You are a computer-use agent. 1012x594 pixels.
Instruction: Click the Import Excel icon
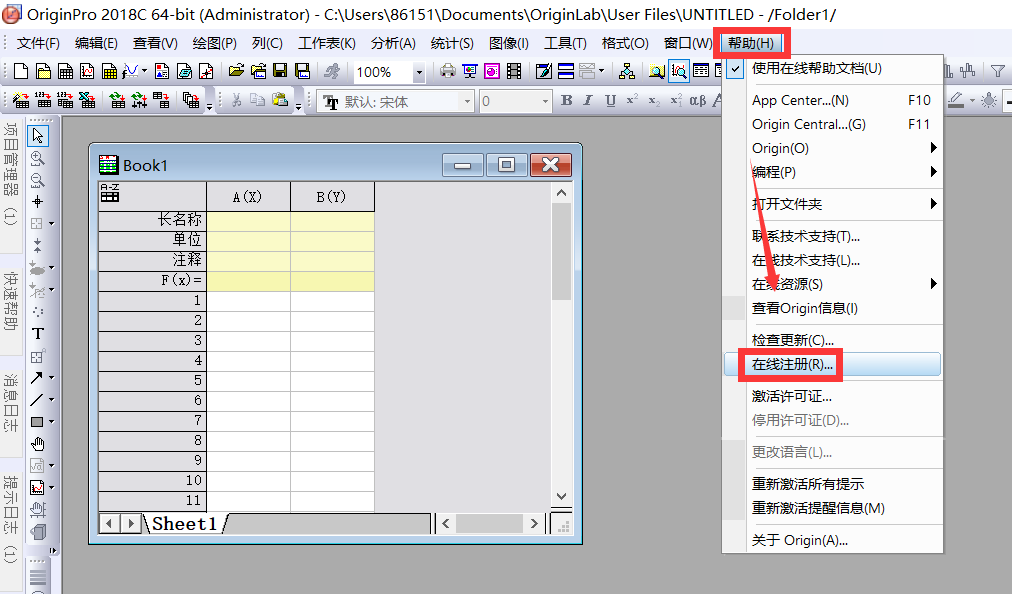pos(87,101)
